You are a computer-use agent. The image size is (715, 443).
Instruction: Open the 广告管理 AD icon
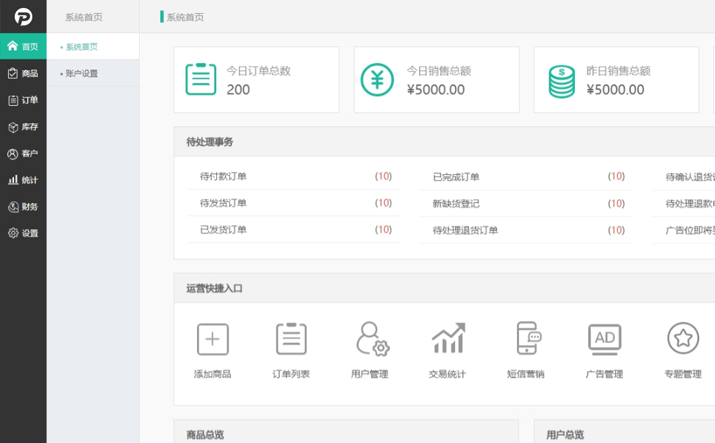604,339
